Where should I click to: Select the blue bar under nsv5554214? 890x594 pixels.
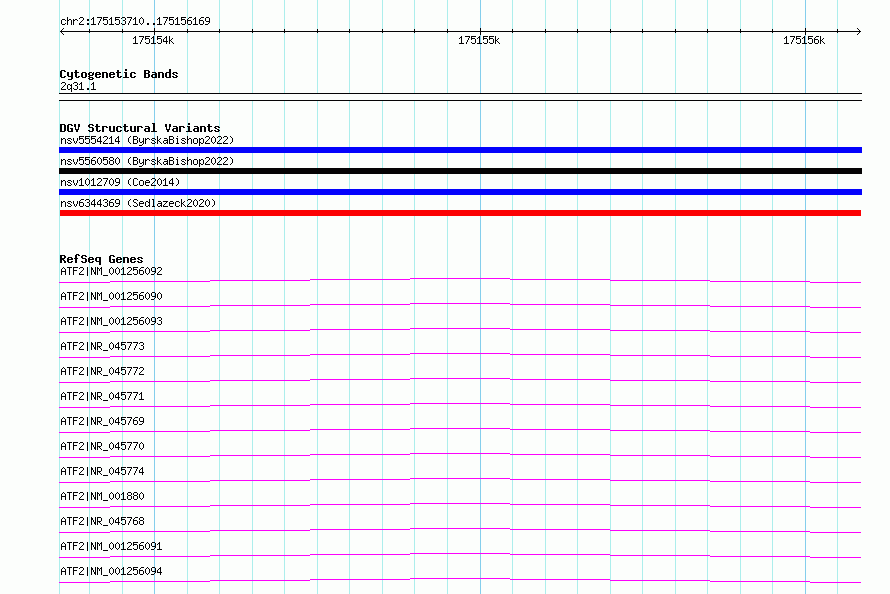click(460, 150)
